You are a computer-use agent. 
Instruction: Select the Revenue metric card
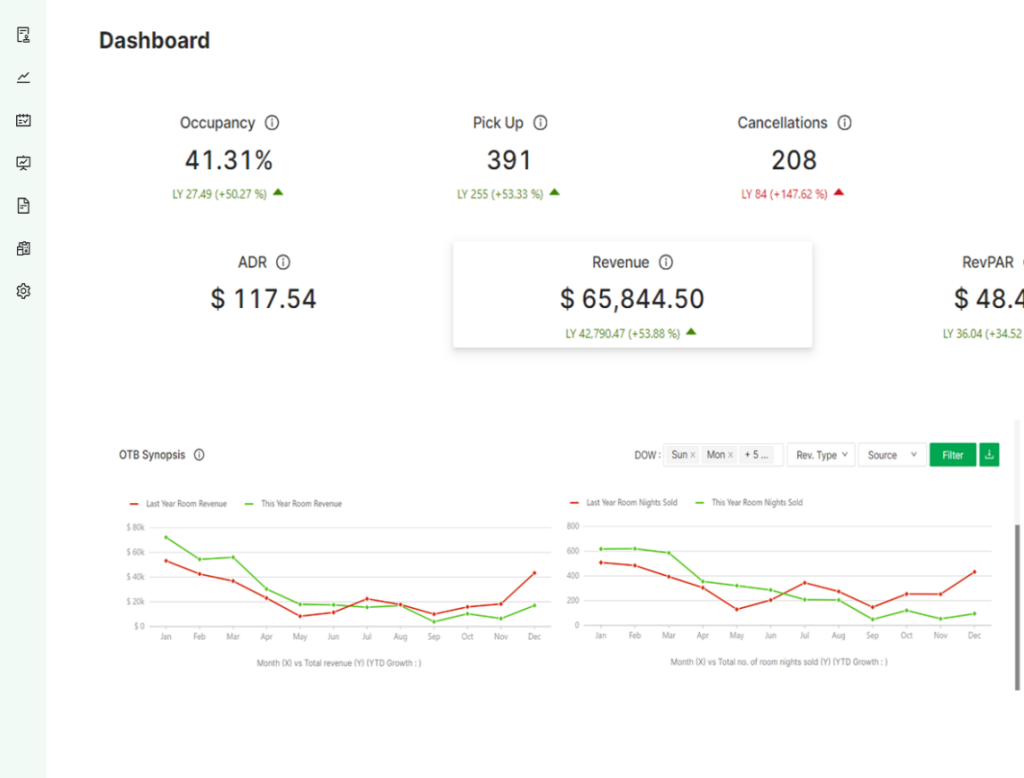632,295
